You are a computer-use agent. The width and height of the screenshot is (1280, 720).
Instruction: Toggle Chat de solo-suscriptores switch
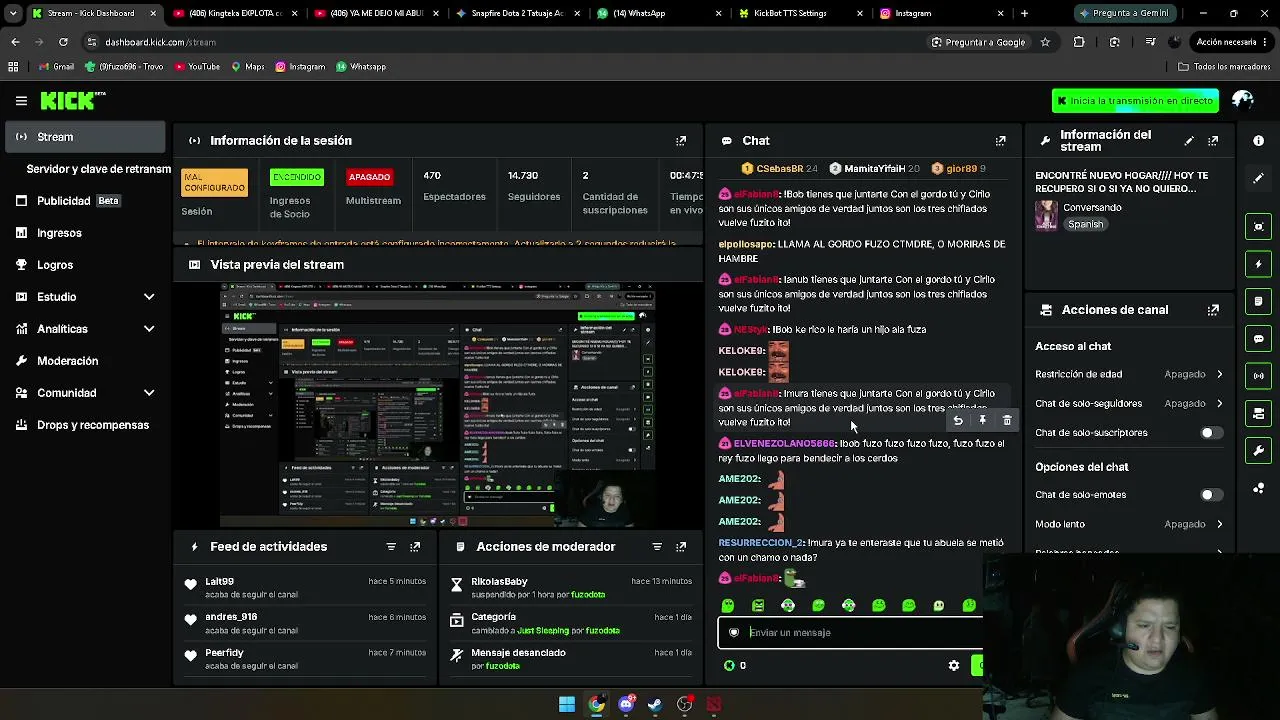click(x=1211, y=433)
